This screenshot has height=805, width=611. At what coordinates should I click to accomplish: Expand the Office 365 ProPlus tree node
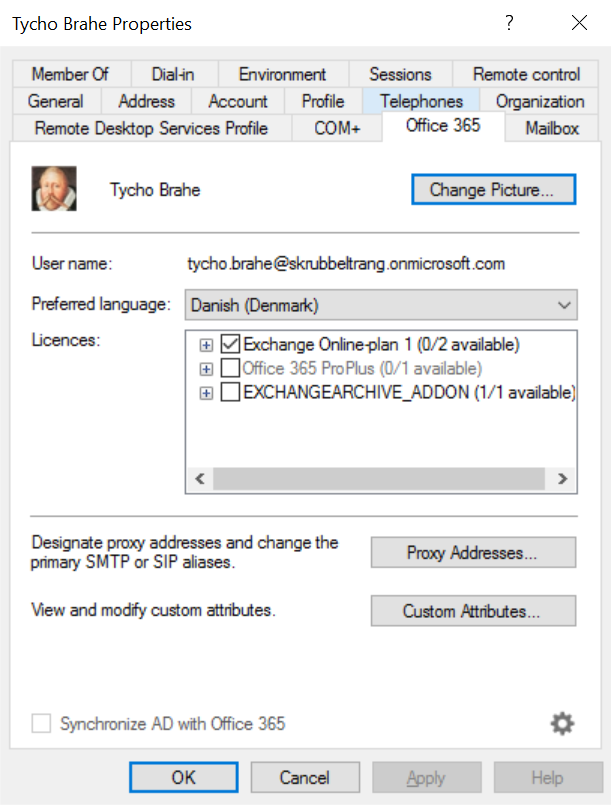[206, 369]
